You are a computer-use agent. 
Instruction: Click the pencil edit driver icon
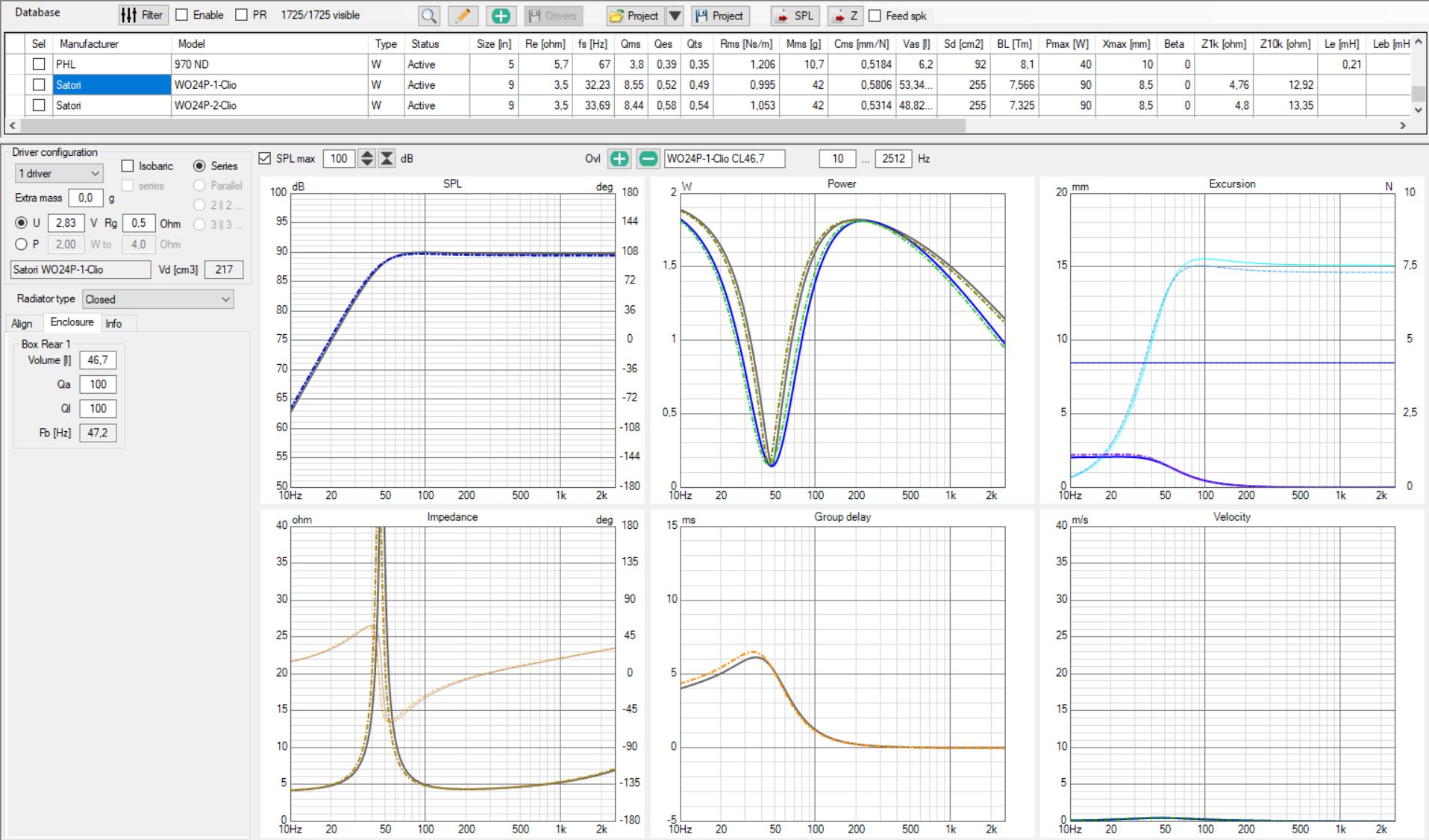pyautogui.click(x=463, y=16)
